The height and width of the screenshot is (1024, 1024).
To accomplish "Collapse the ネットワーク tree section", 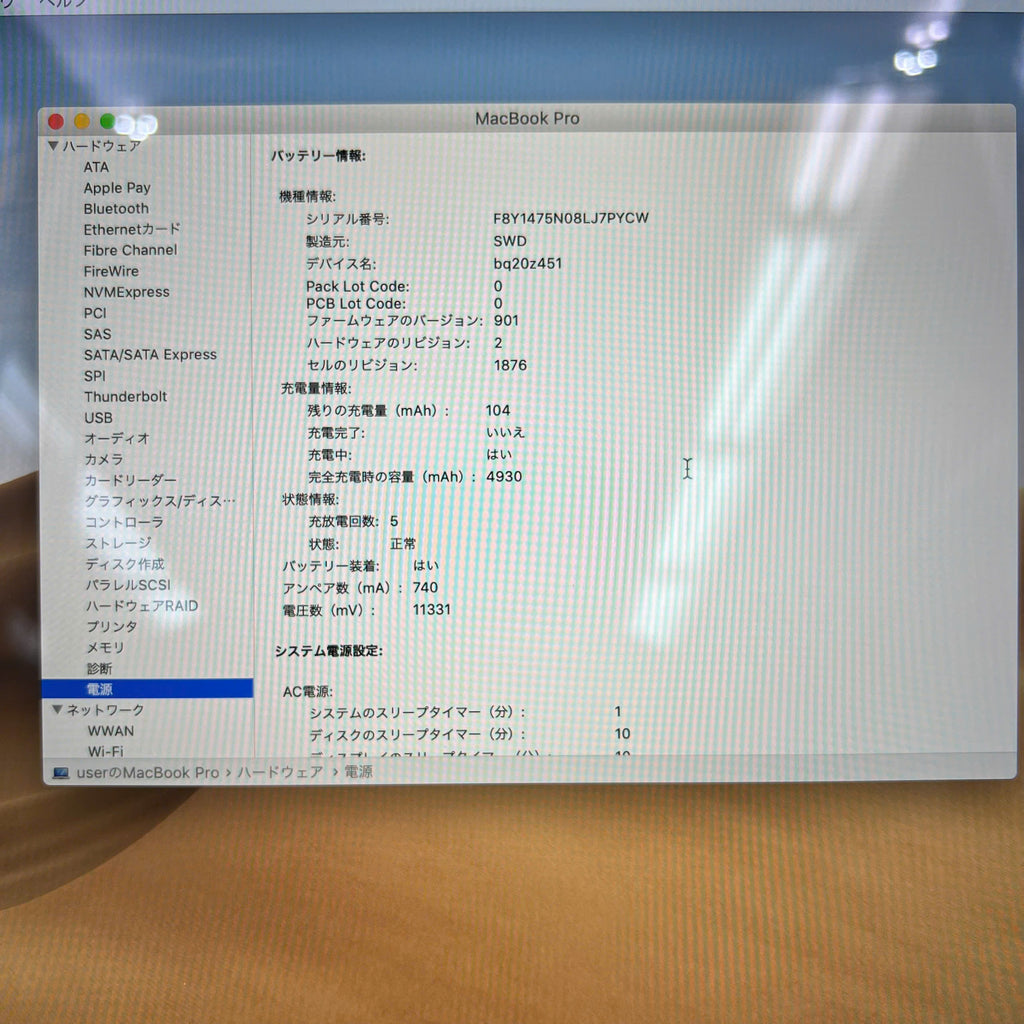I will click(57, 709).
